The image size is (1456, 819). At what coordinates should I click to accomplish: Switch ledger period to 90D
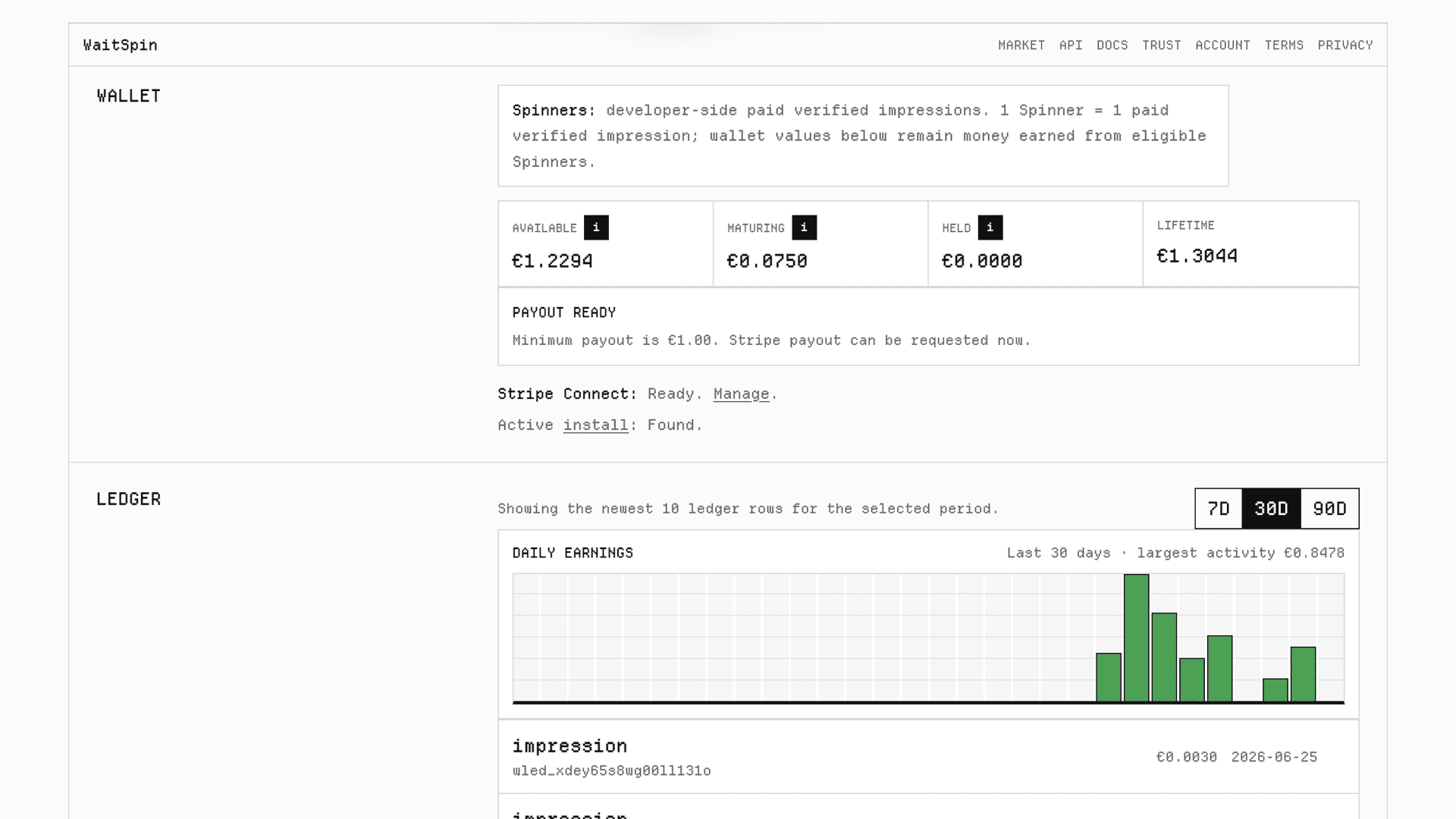tap(1329, 509)
